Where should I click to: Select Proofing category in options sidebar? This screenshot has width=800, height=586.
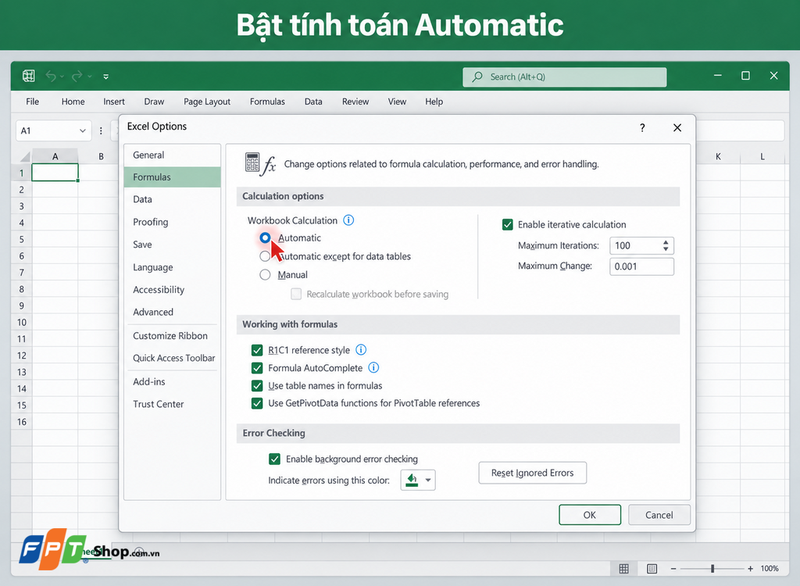pos(172,222)
